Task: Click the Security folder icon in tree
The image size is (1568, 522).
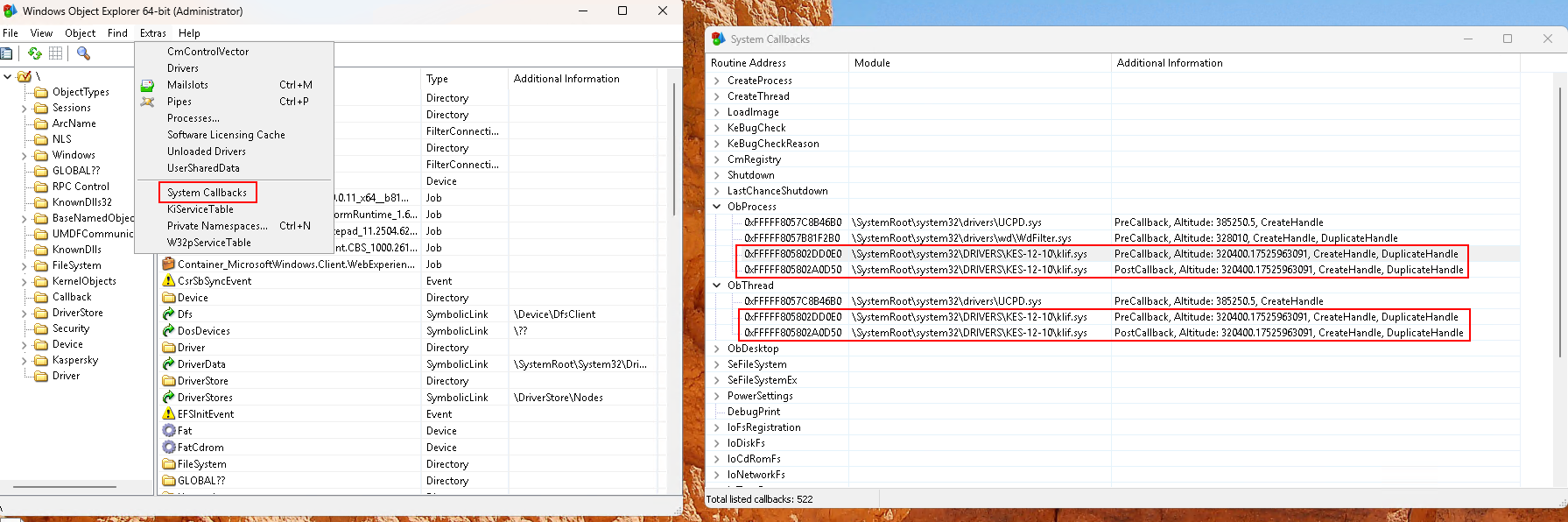Action: pyautogui.click(x=41, y=328)
